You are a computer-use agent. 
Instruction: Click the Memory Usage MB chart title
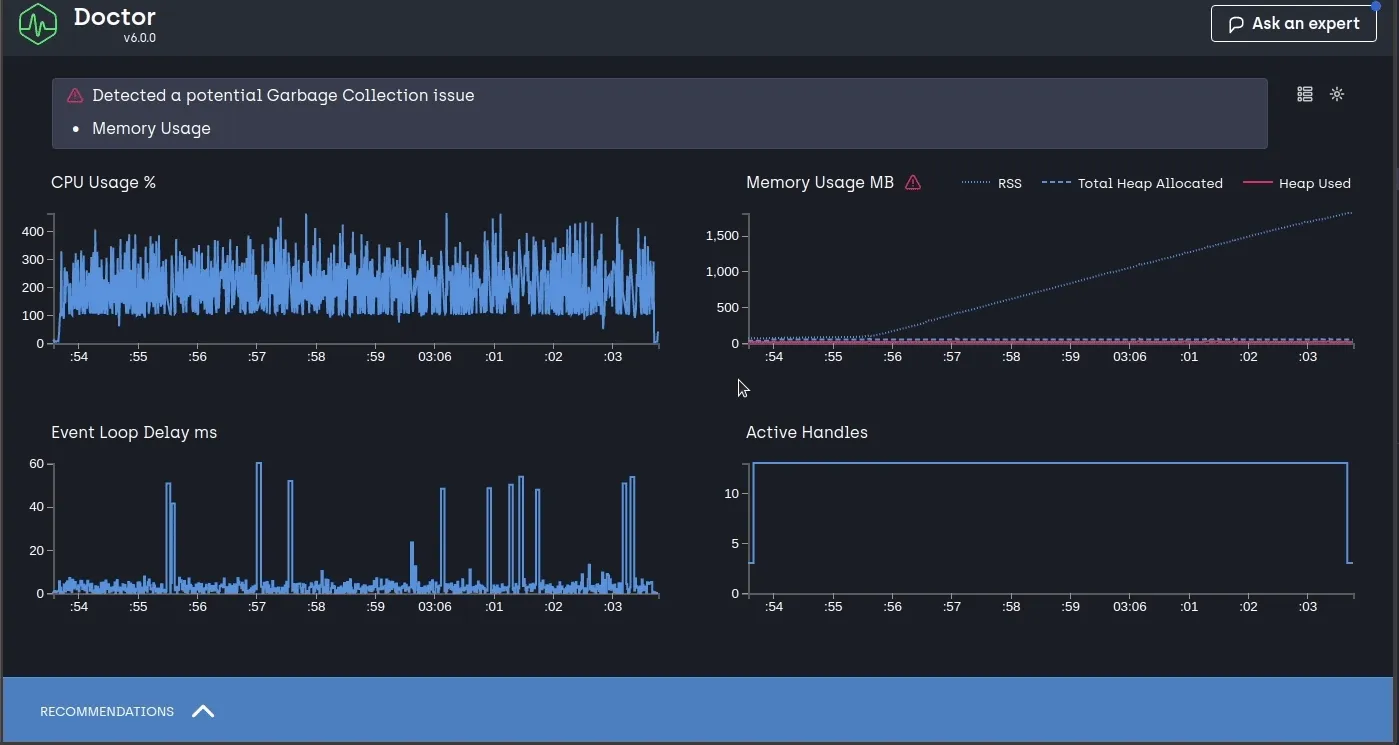pyautogui.click(x=819, y=182)
